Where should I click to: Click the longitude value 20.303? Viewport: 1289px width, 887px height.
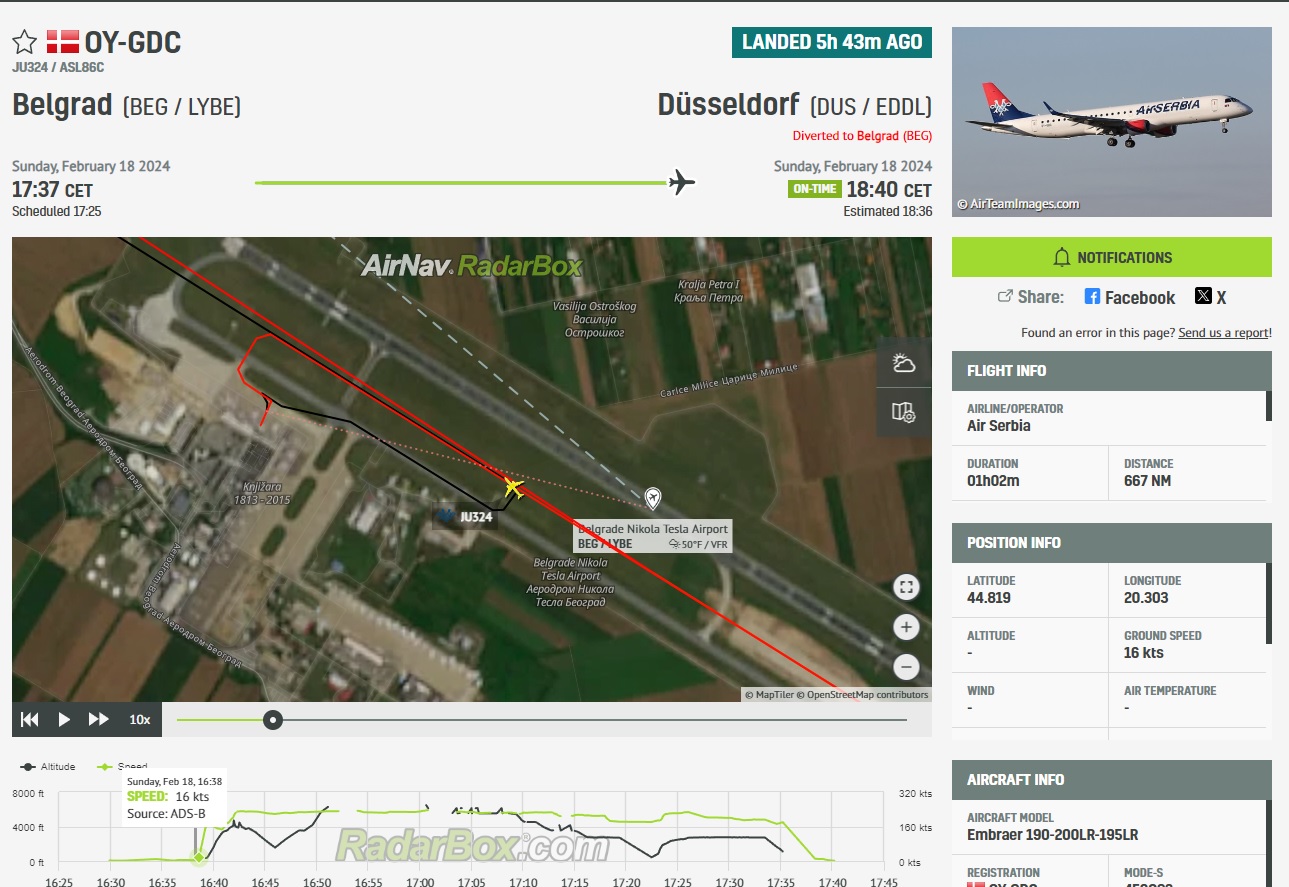coord(1145,598)
